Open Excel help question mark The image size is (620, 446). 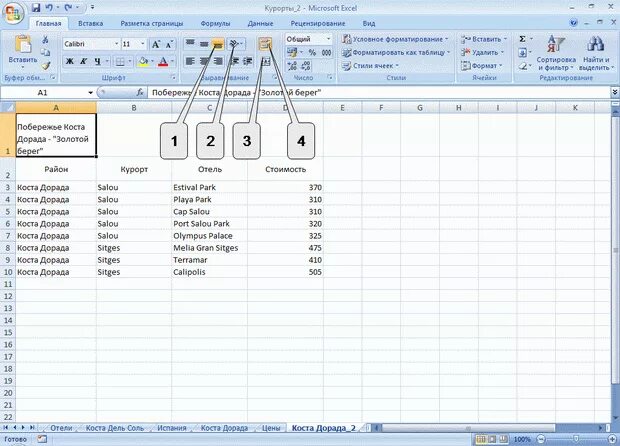(574, 23)
